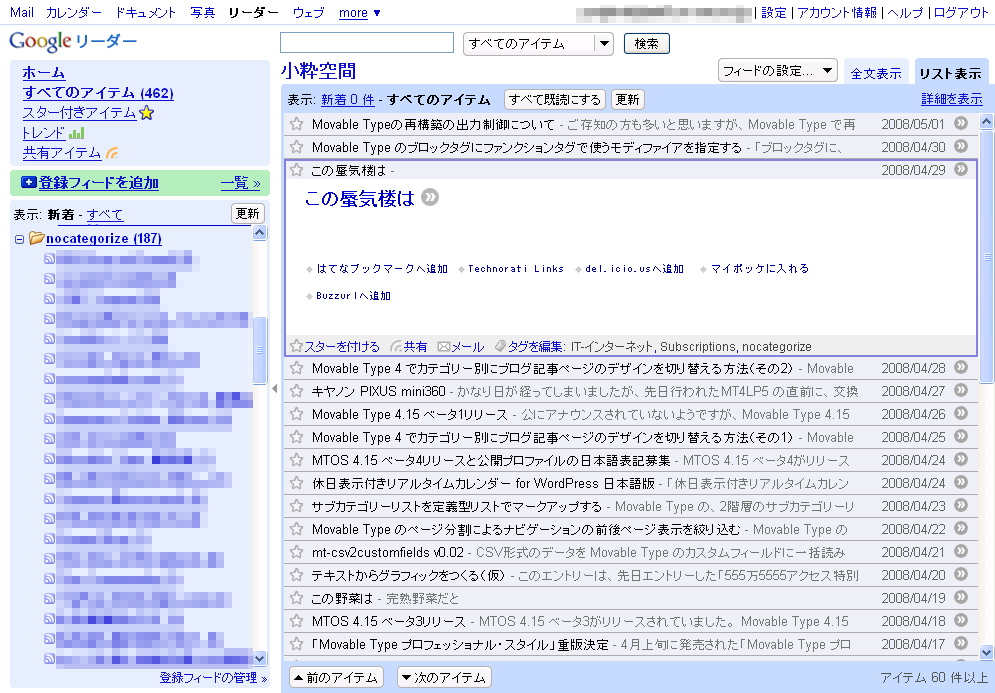Click the 詳細を表示 link
This screenshot has height=693, width=995.
(952, 99)
